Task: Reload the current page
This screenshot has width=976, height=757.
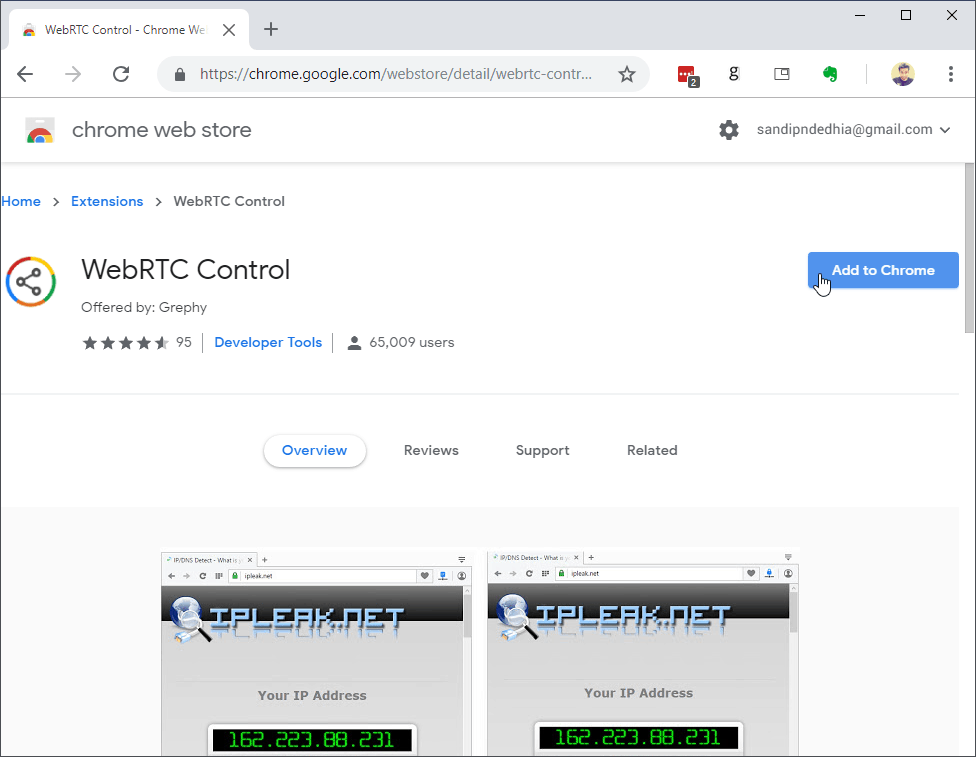Action: (x=121, y=74)
